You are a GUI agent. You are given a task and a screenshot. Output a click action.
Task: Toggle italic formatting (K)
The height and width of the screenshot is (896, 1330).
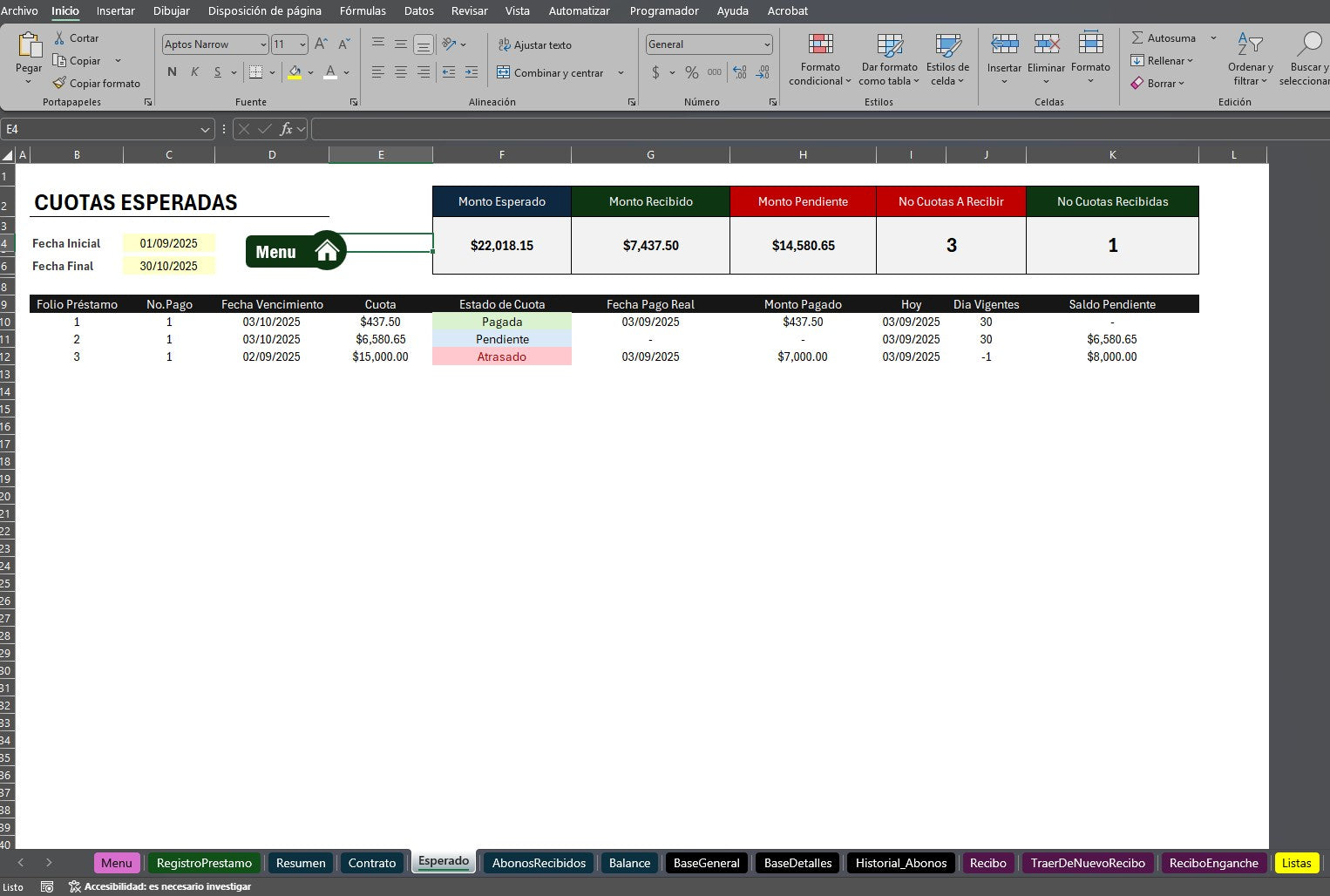[194, 72]
